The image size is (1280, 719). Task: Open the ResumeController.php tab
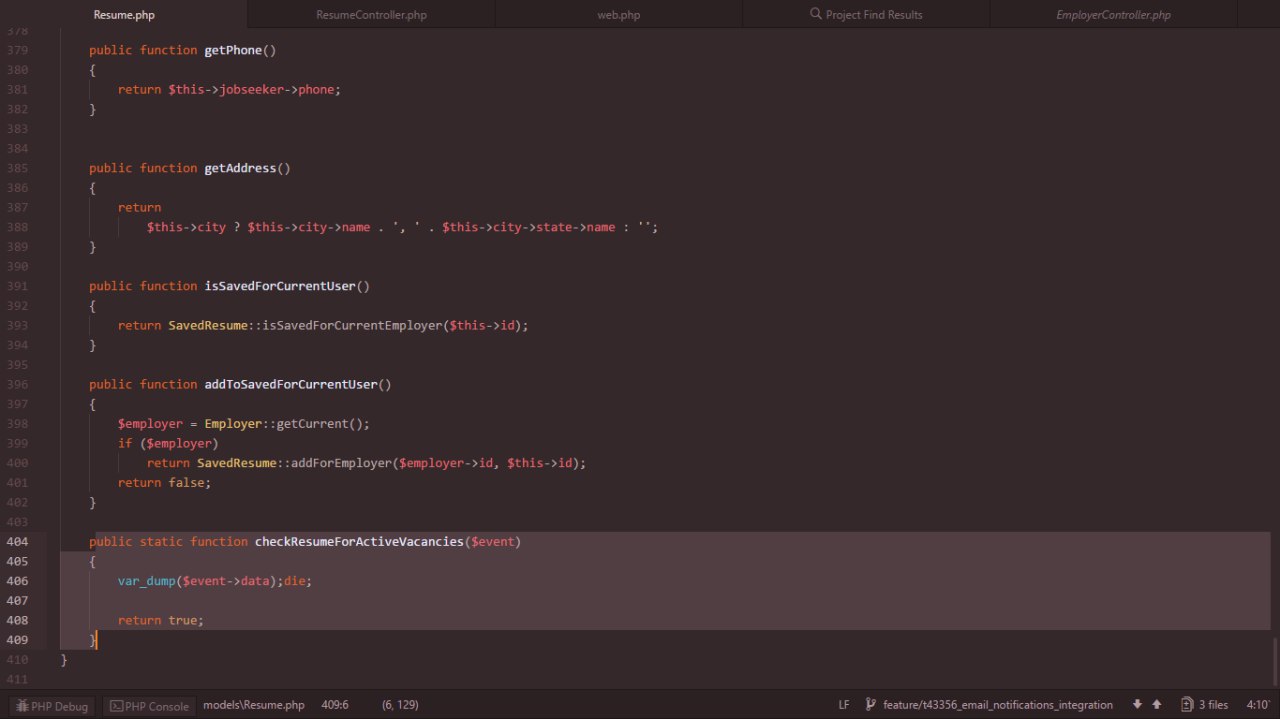[371, 15]
